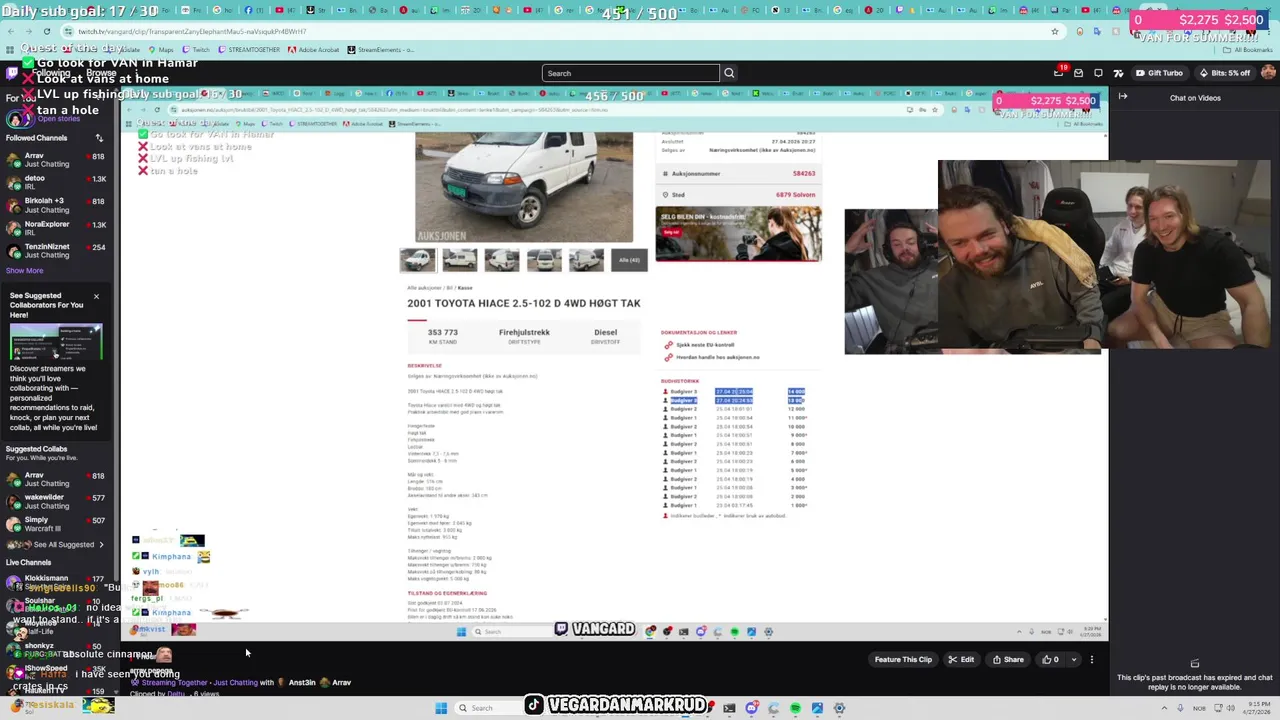Click the main Toyota Hiace photo in stream

pyautogui.click(x=524, y=187)
